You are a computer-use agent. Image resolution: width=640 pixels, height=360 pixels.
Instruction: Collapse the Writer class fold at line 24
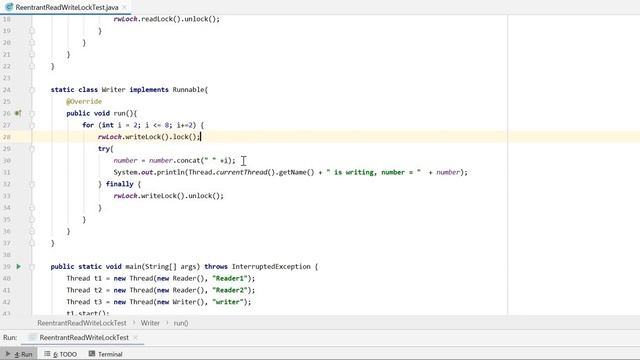32,90
